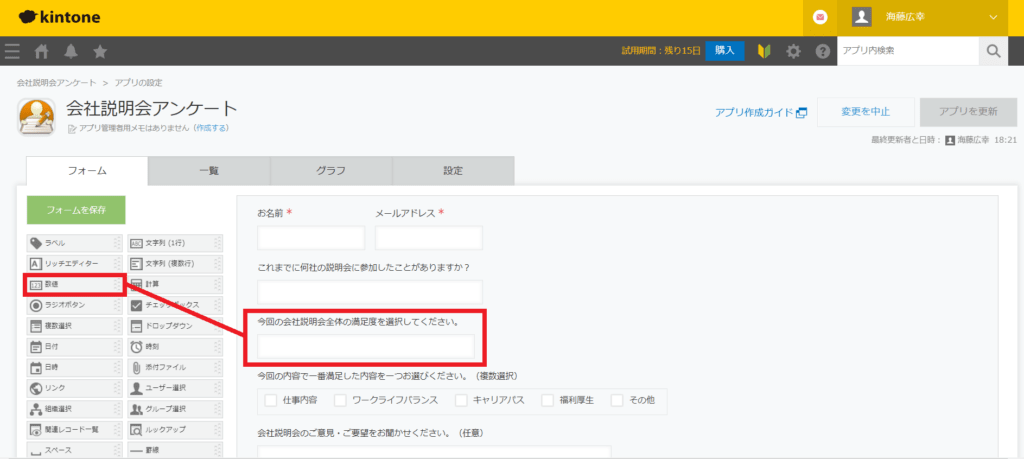The width and height of the screenshot is (1024, 459).
Task: Check the 仕事内容 checkbox
Action: (271, 400)
